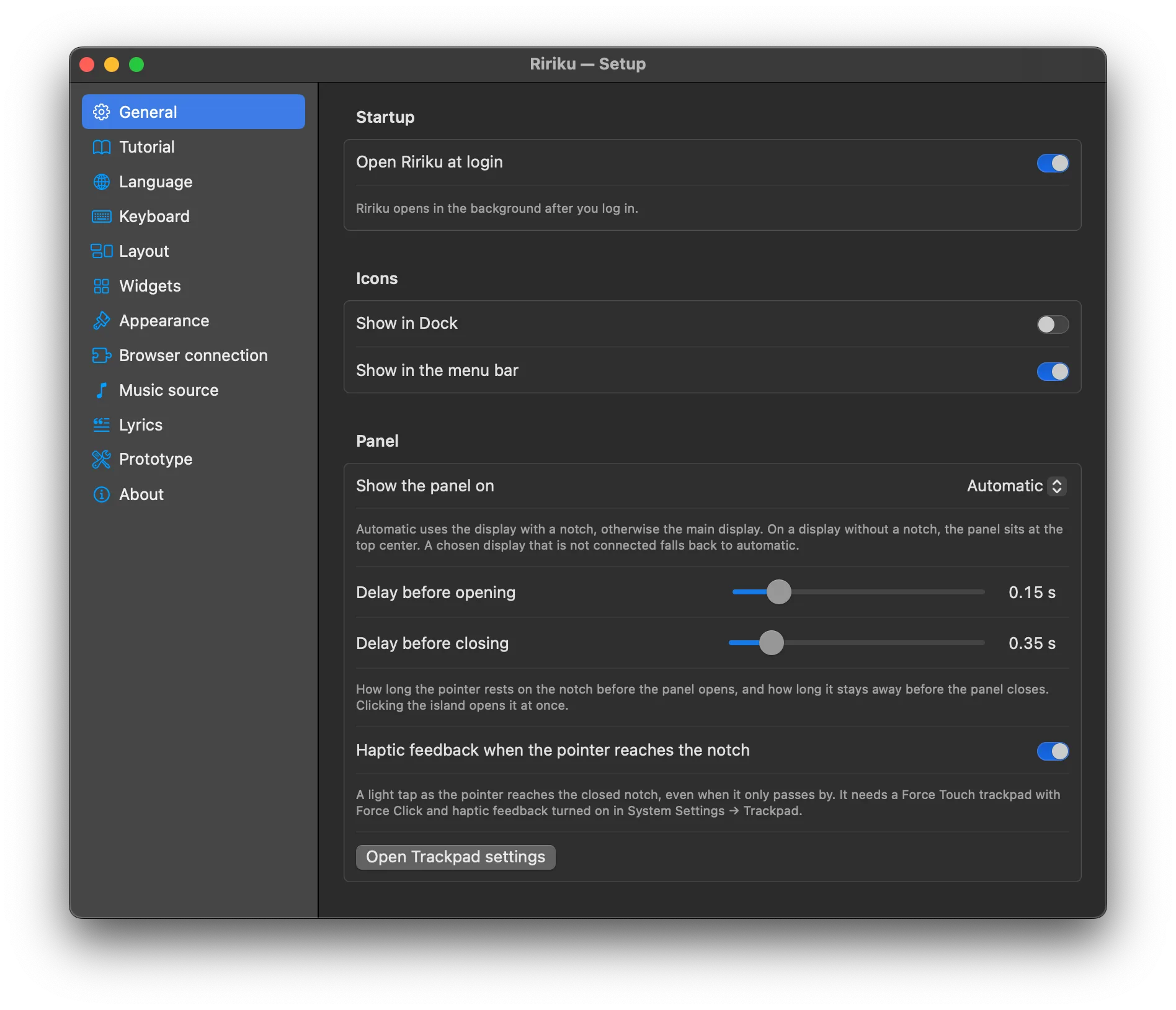
Task: Click the Tutorial book icon
Action: (x=101, y=147)
